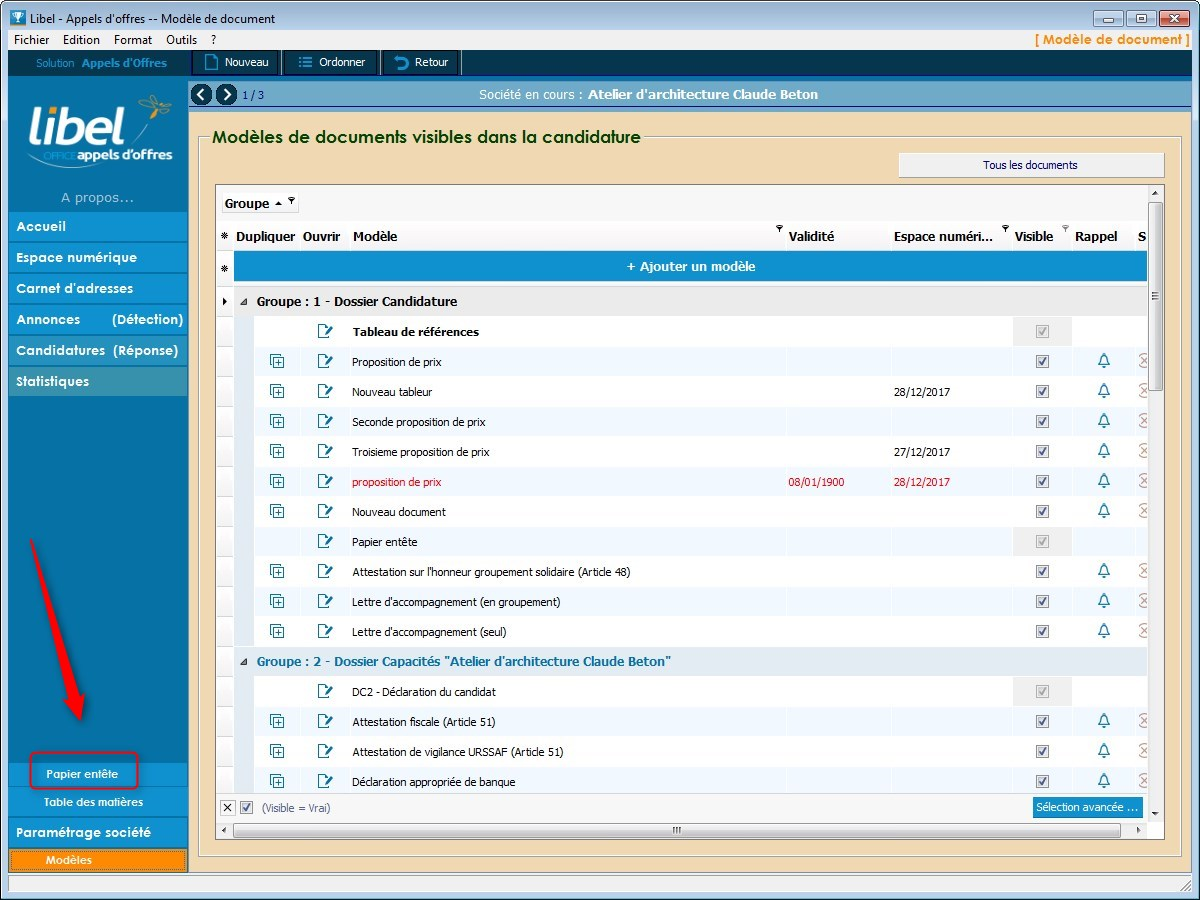Click the Modèle column filter icon
This screenshot has height=900, width=1200.
[779, 229]
